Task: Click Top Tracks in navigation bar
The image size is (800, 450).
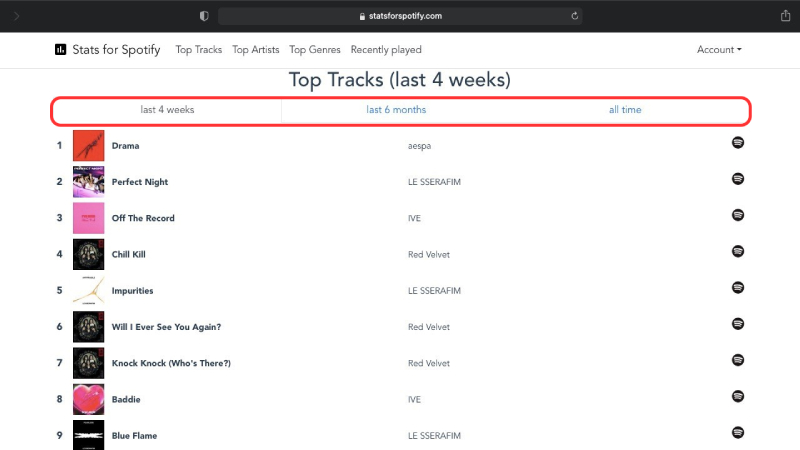Action: point(199,49)
